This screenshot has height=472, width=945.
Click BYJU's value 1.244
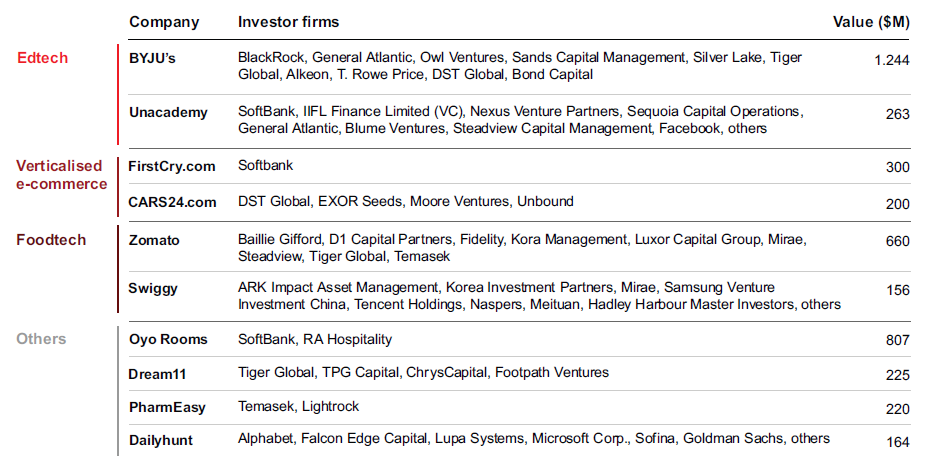pos(891,60)
